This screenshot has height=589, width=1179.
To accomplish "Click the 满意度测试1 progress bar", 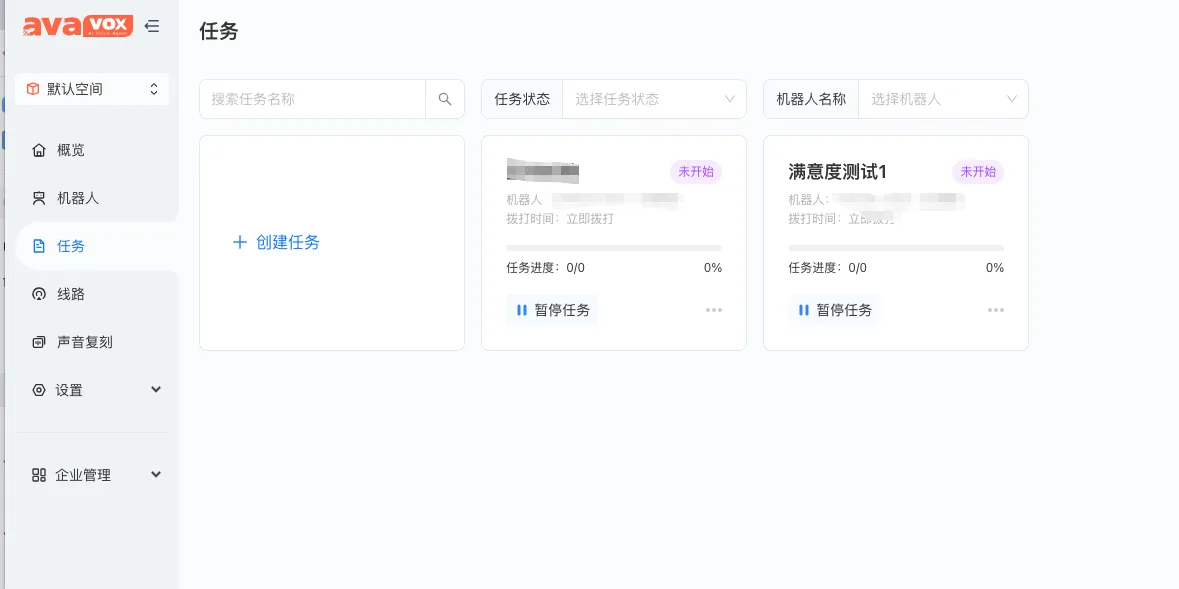I will [x=895, y=248].
